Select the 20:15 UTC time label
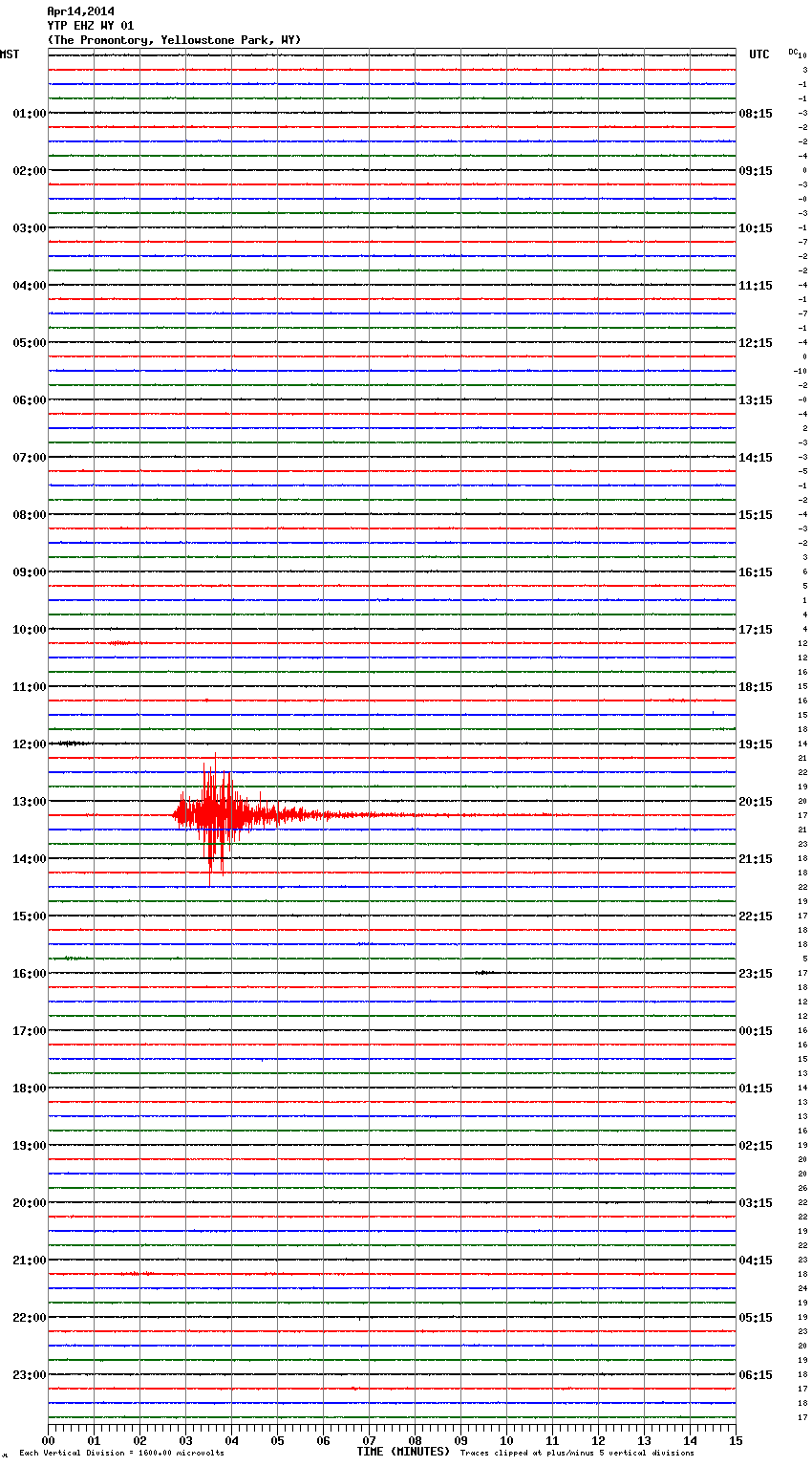 point(756,801)
